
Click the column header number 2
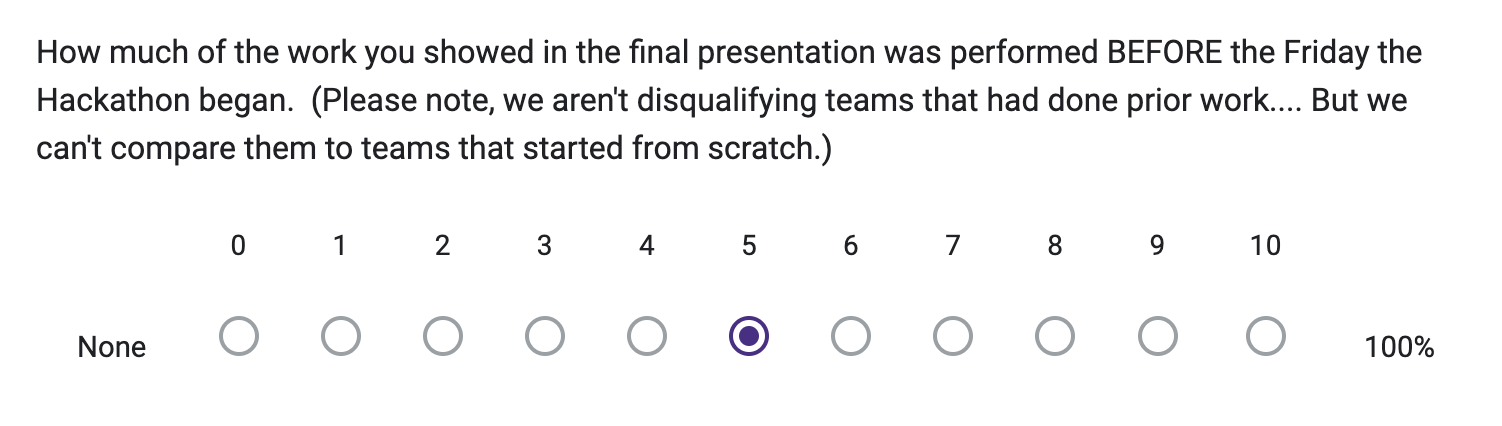coord(443,246)
